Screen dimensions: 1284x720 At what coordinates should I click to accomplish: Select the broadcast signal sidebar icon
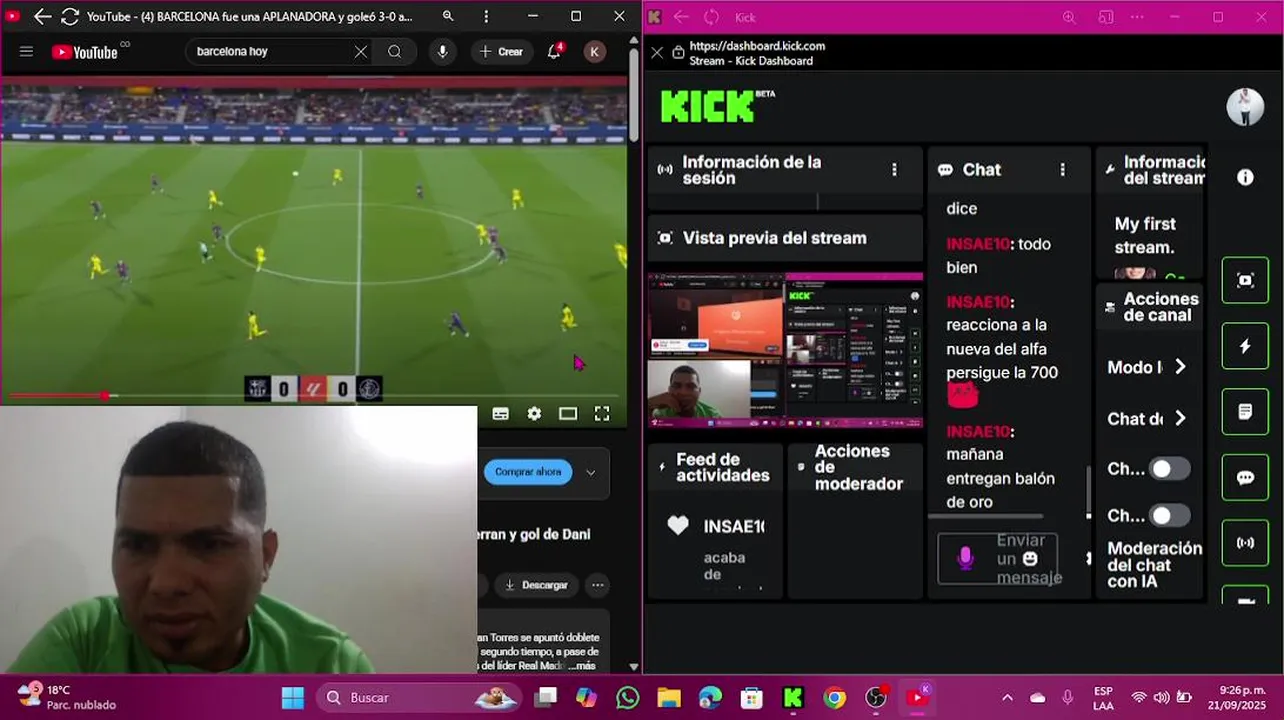click(1245, 543)
